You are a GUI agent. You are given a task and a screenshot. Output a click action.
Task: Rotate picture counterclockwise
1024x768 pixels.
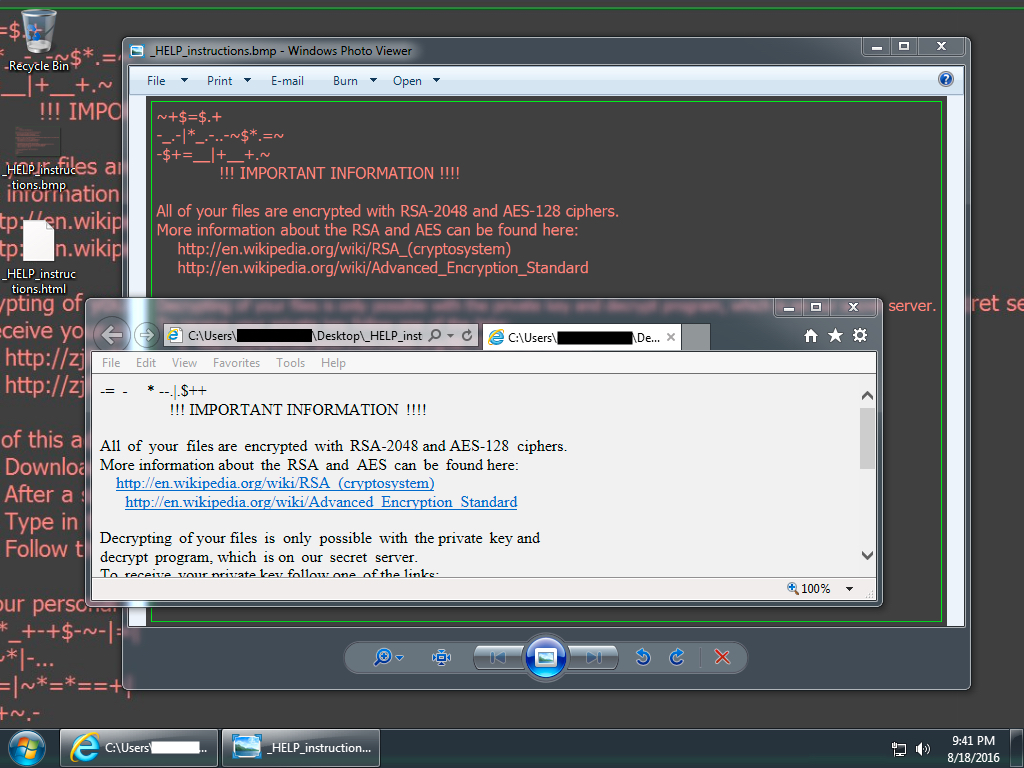click(643, 657)
